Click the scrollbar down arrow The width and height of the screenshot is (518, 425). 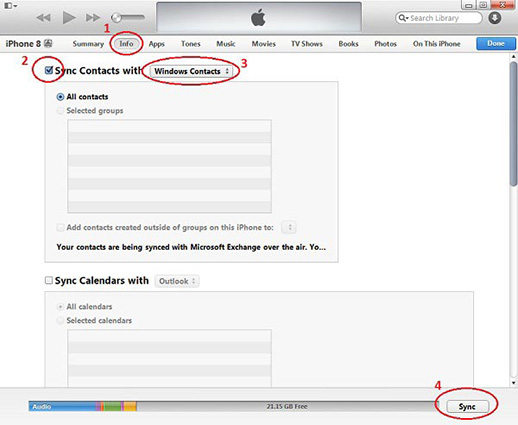(514, 383)
